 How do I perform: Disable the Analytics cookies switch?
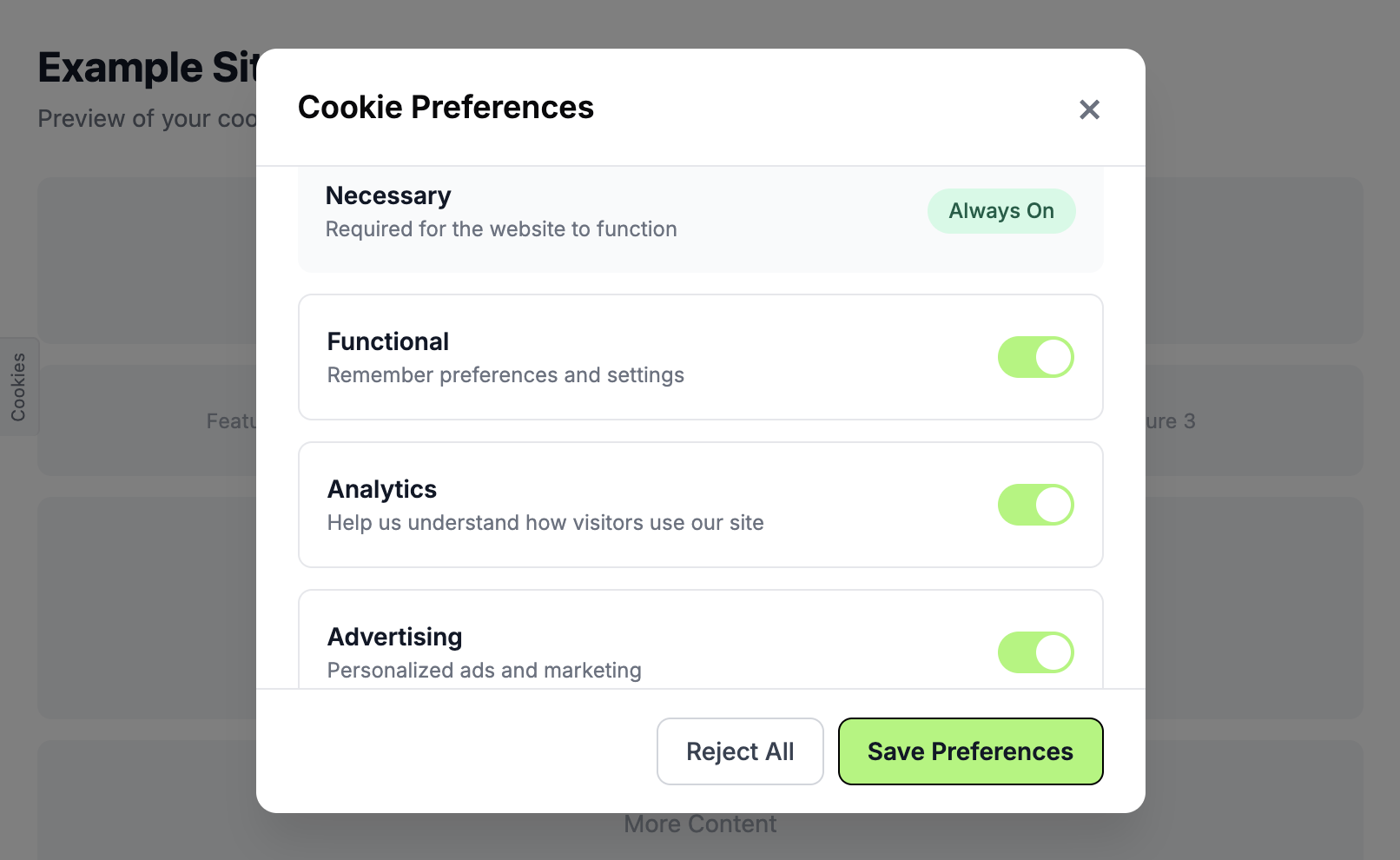coord(1035,505)
